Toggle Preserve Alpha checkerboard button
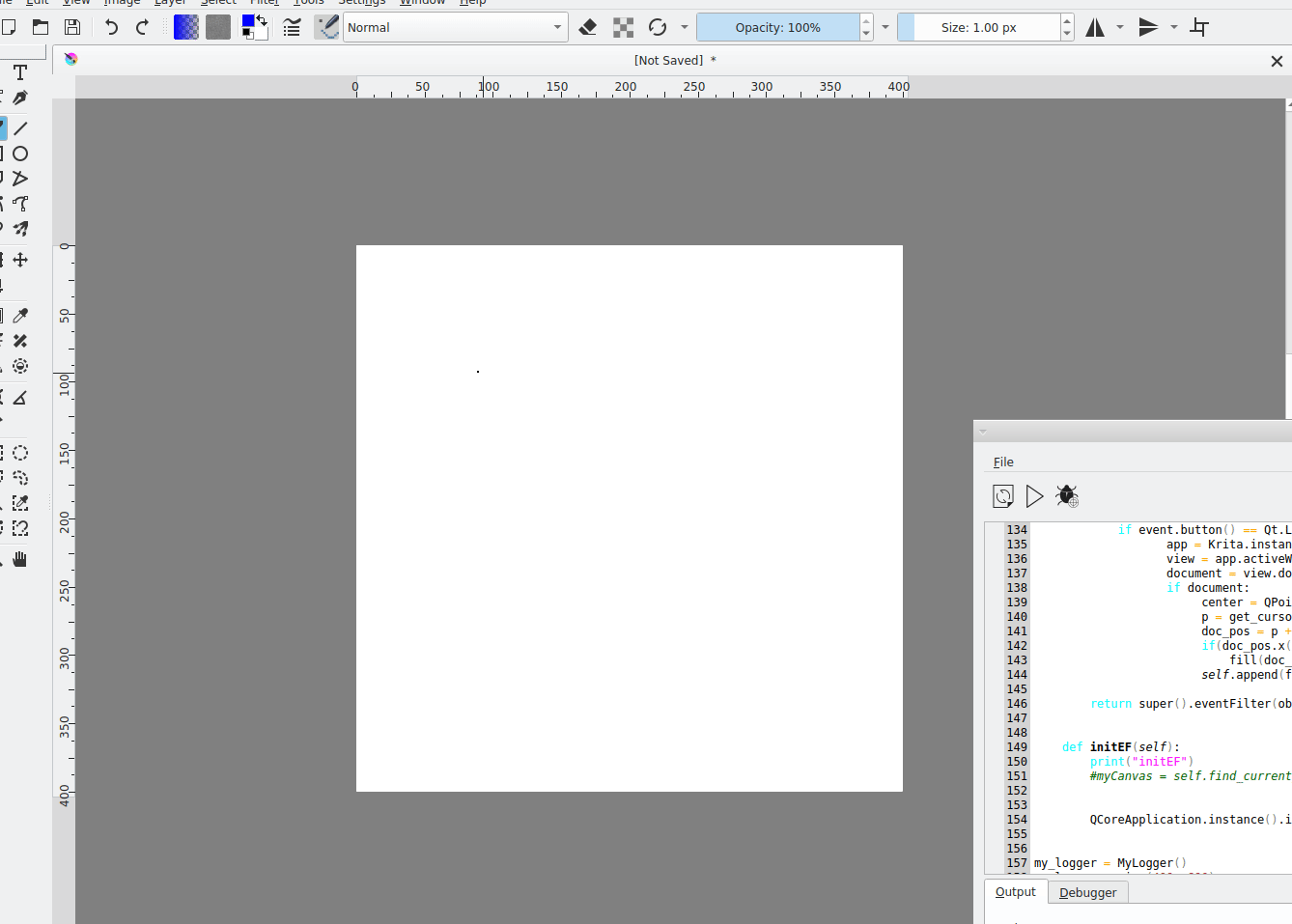1292x924 pixels. [x=624, y=28]
